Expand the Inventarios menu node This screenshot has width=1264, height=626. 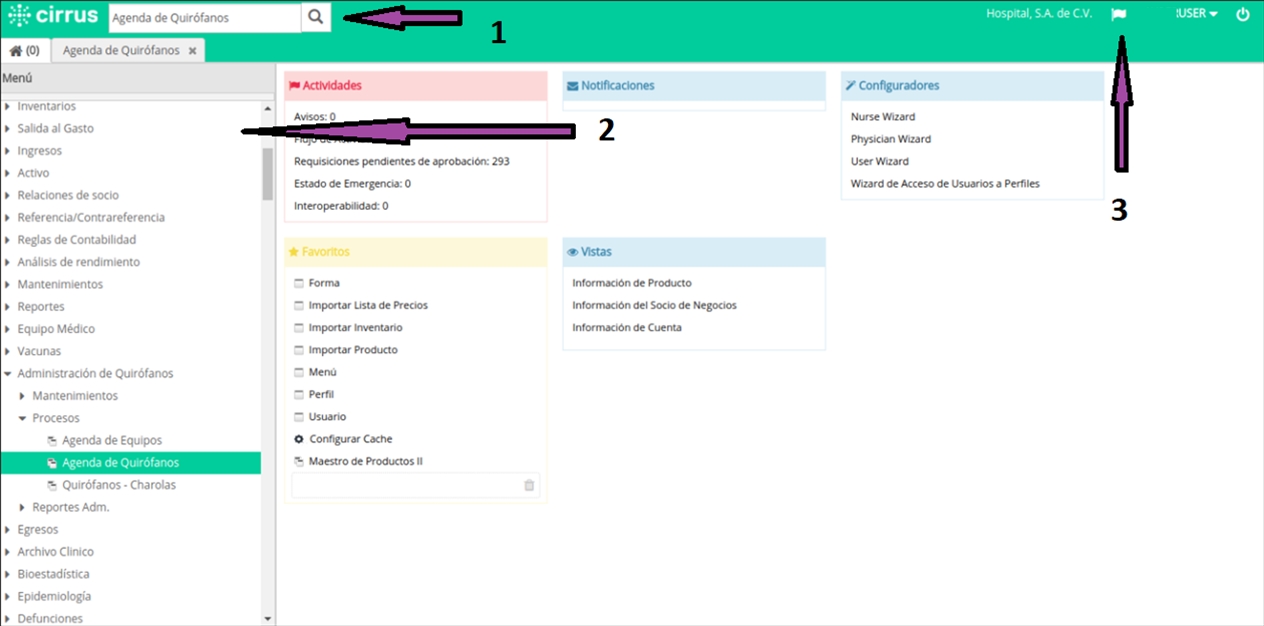[7, 106]
